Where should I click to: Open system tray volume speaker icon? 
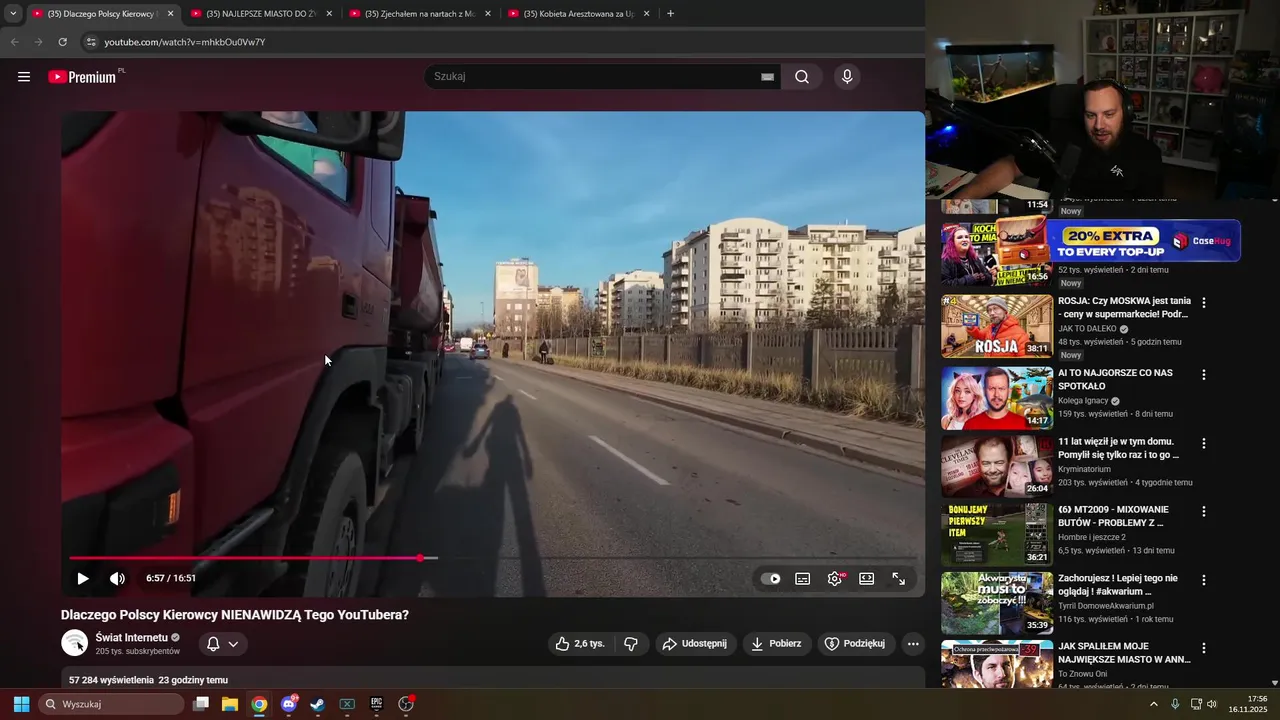pos(1212,704)
